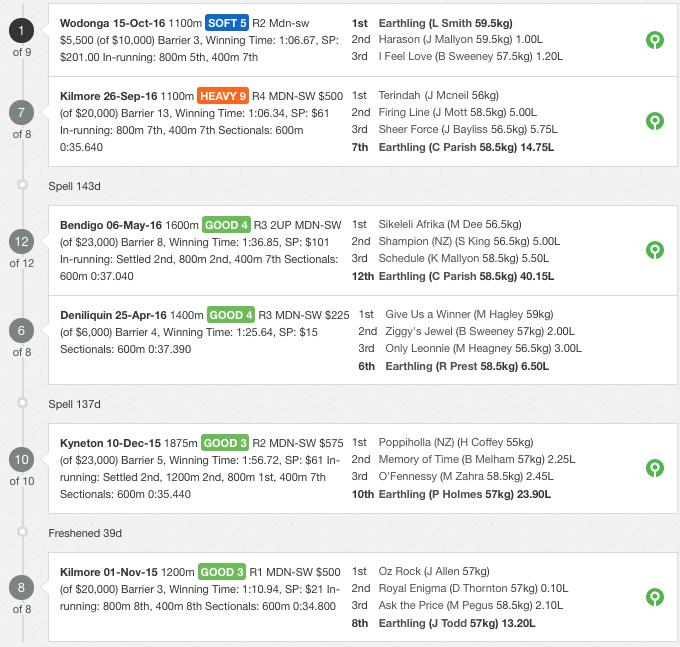Click GOOD 3 badge on Kyneton race
The width and height of the screenshot is (680, 647).
click(x=223, y=442)
